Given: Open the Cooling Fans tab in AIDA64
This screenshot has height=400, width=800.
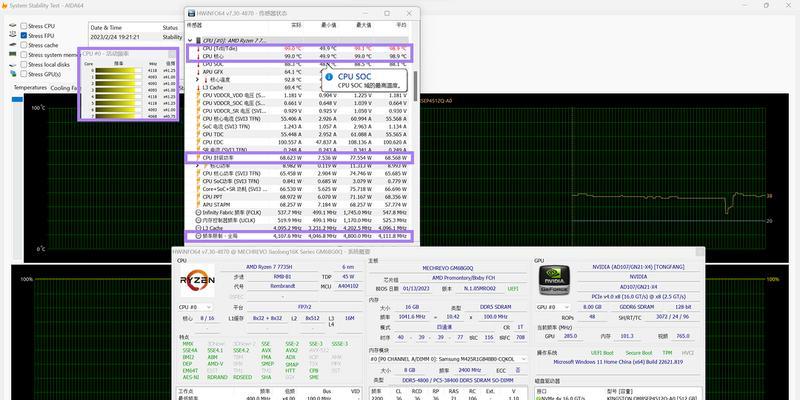Looking at the screenshot, I should 65,88.
